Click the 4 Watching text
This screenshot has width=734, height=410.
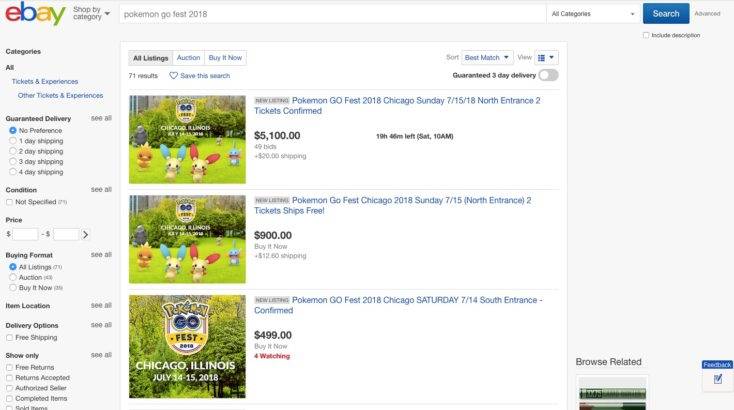(x=272, y=356)
